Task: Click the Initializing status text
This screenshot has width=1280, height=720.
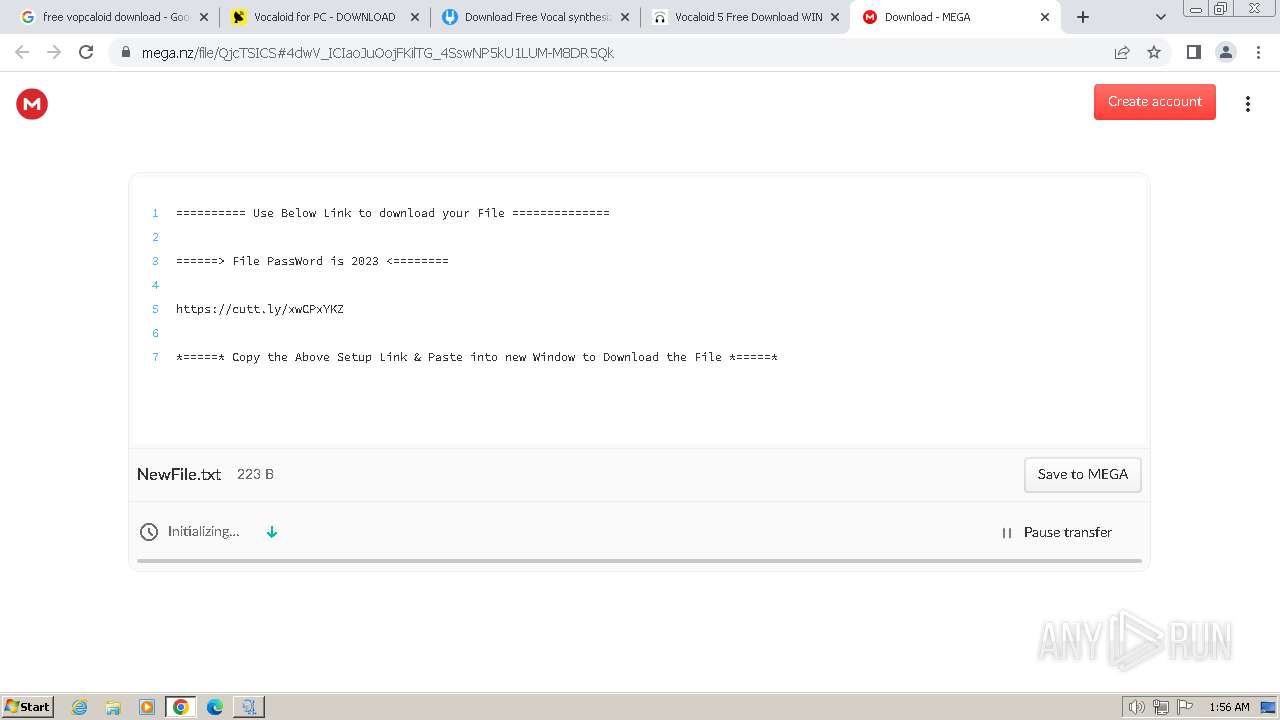Action: coord(203,532)
